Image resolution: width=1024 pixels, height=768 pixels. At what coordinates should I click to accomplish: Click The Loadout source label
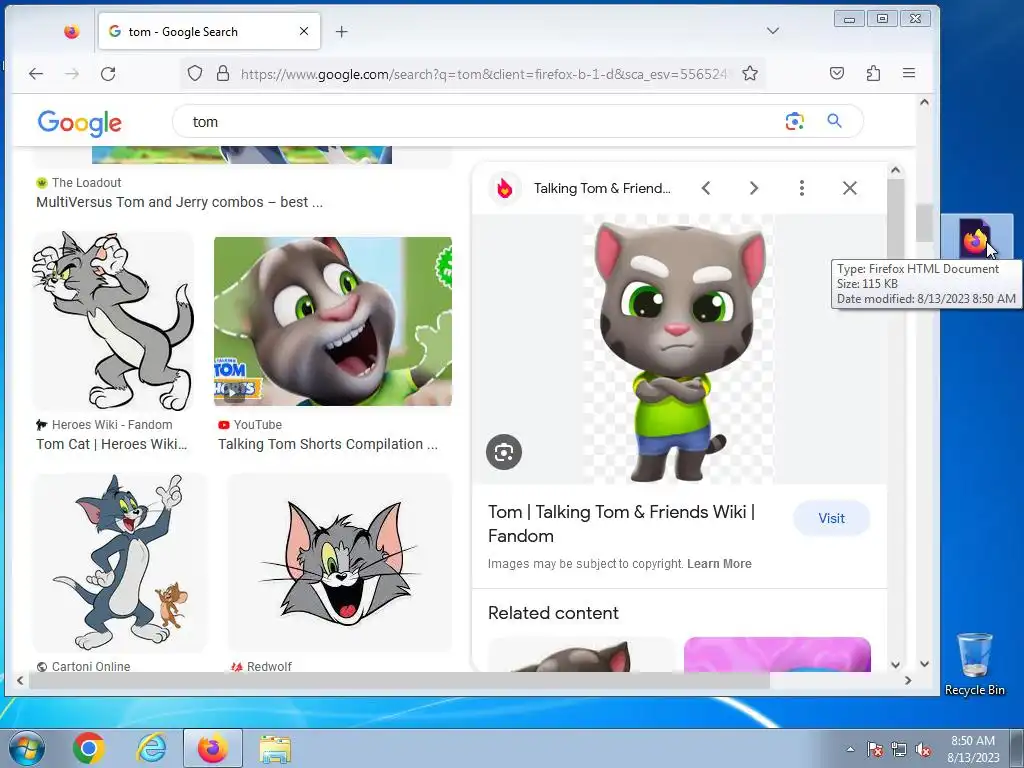pos(86,183)
